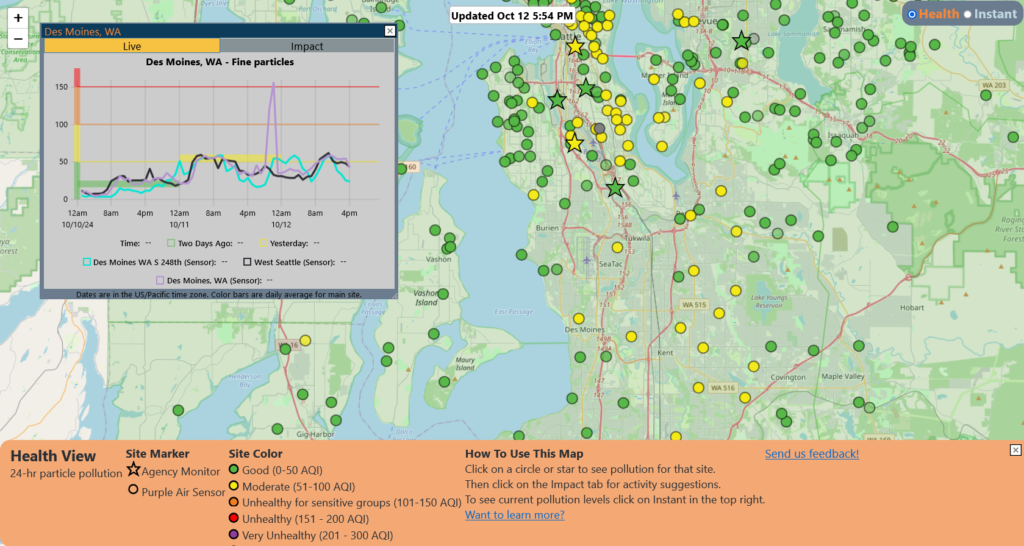Select the Health view radio button
Screen dimensions: 1024x546
pos(911,14)
